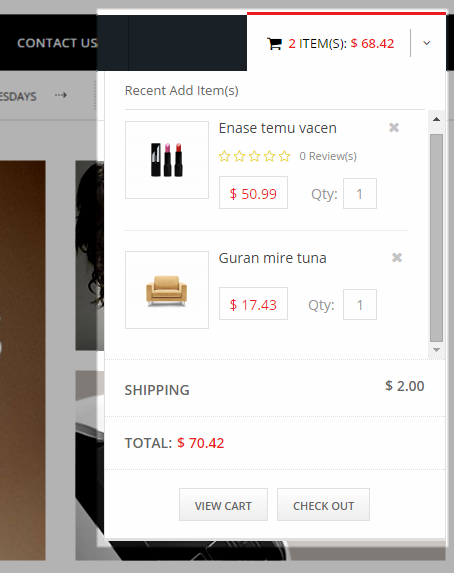Click the cart list scroll up arrow

click(x=436, y=119)
